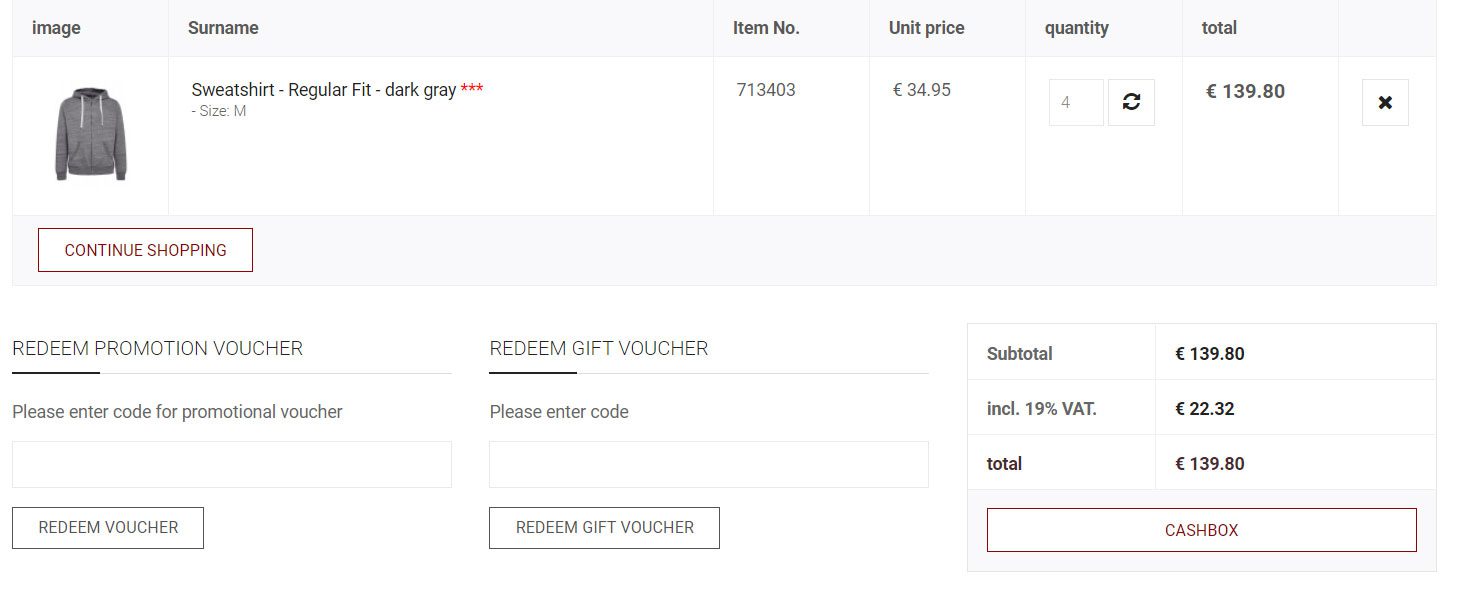Screen dimensions: 1479x615
Task: Focus the gift voucher code field
Action: [709, 464]
